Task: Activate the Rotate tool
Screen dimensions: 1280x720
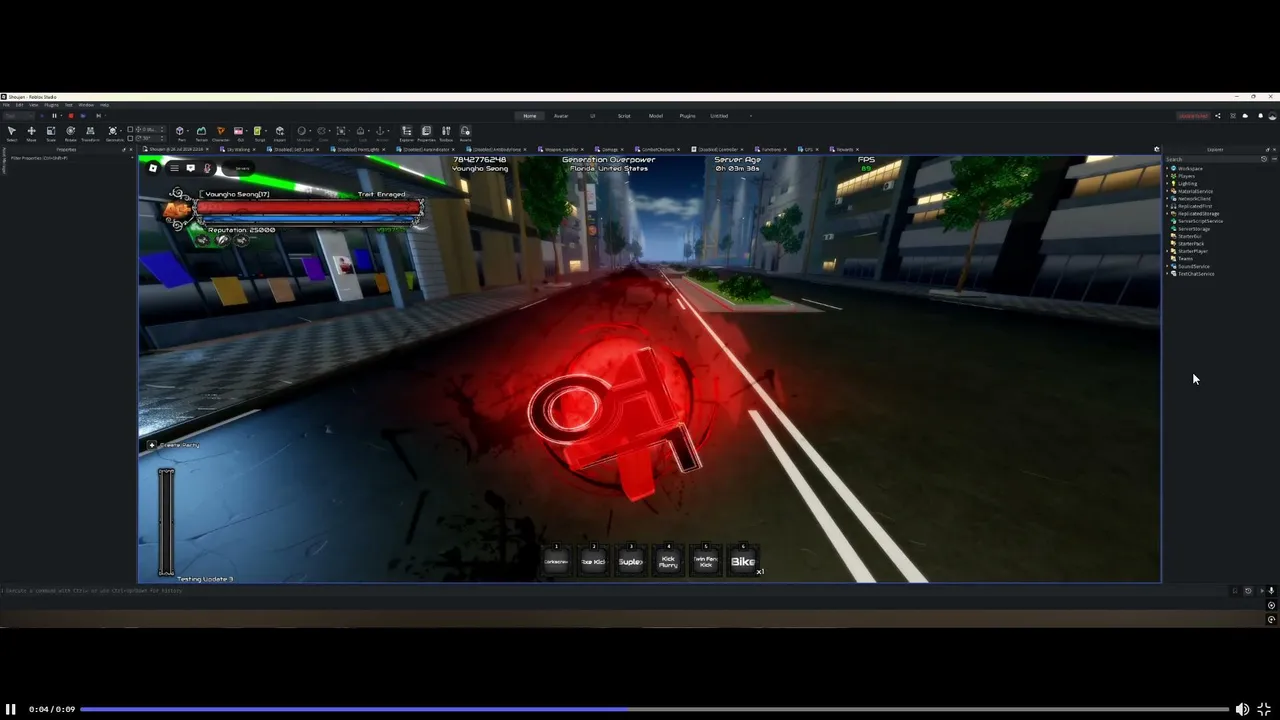Action: click(70, 133)
